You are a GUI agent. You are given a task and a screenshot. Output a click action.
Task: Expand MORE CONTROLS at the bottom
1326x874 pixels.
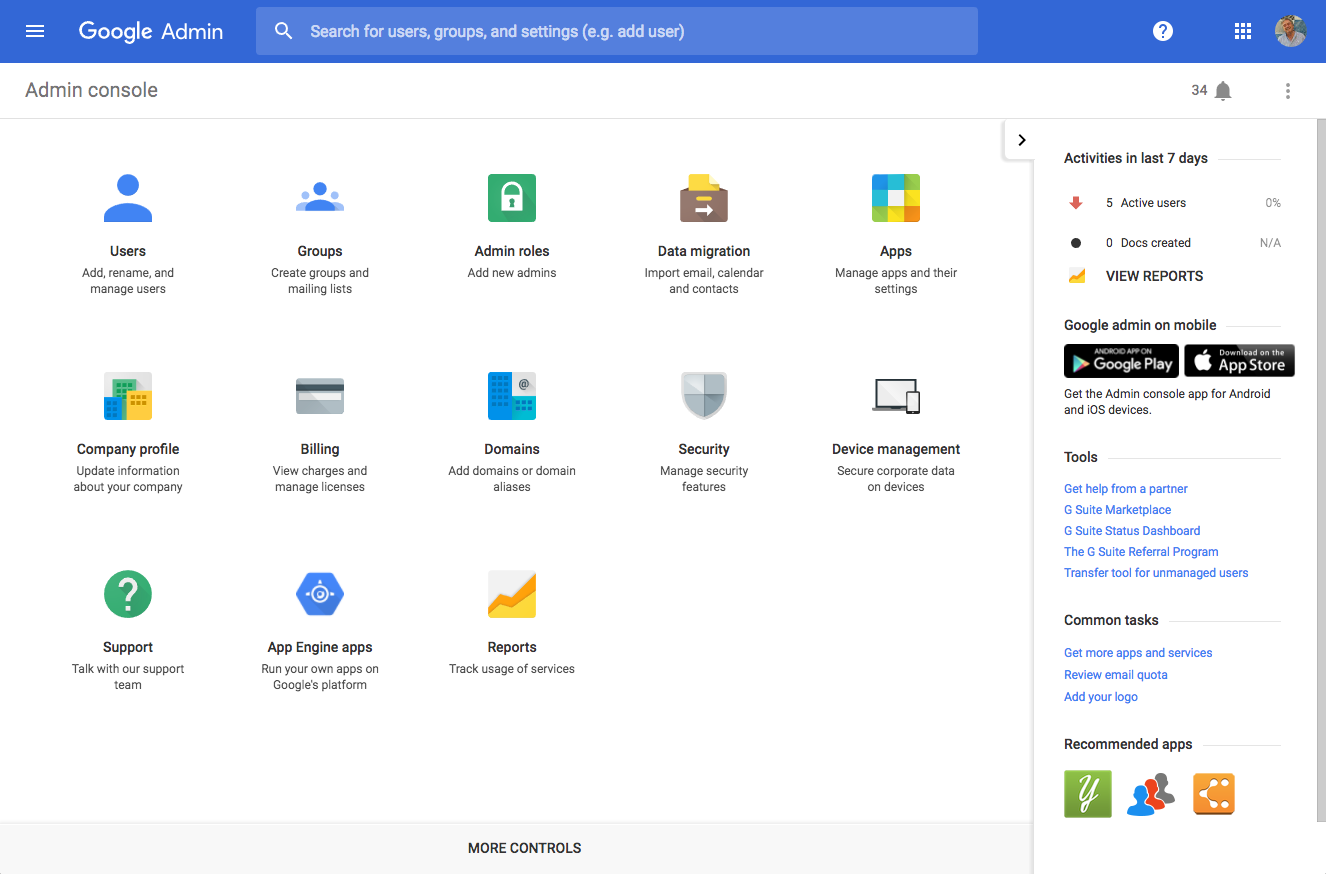[x=524, y=848]
